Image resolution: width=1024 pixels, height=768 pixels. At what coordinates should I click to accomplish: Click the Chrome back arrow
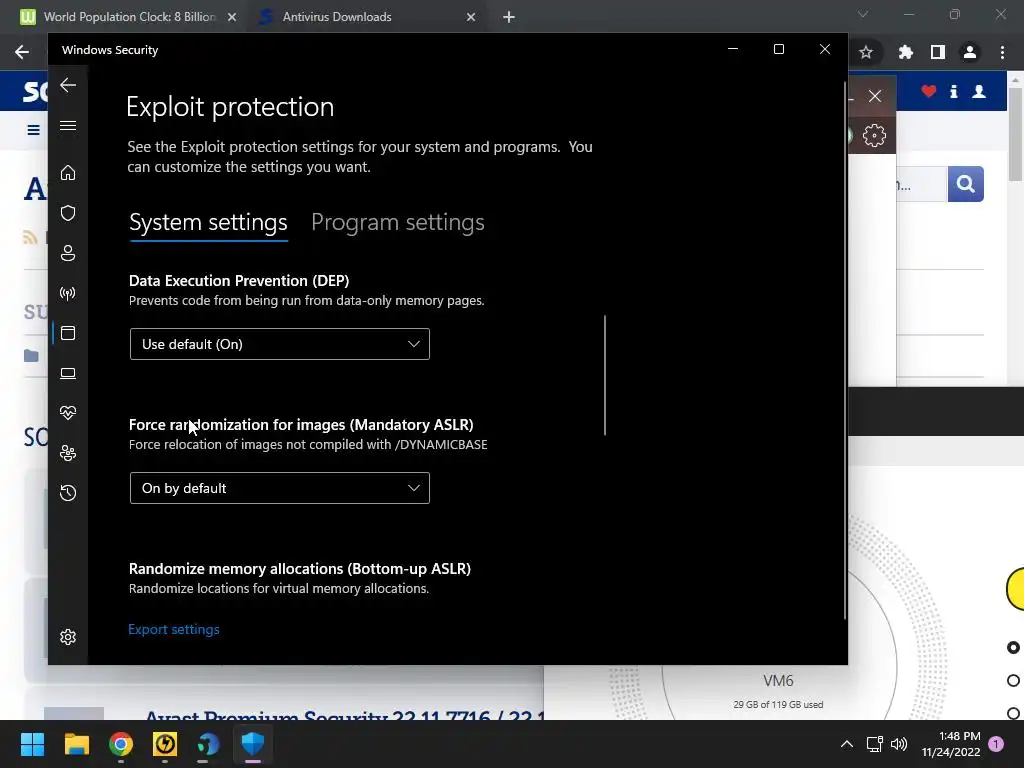[x=22, y=52]
